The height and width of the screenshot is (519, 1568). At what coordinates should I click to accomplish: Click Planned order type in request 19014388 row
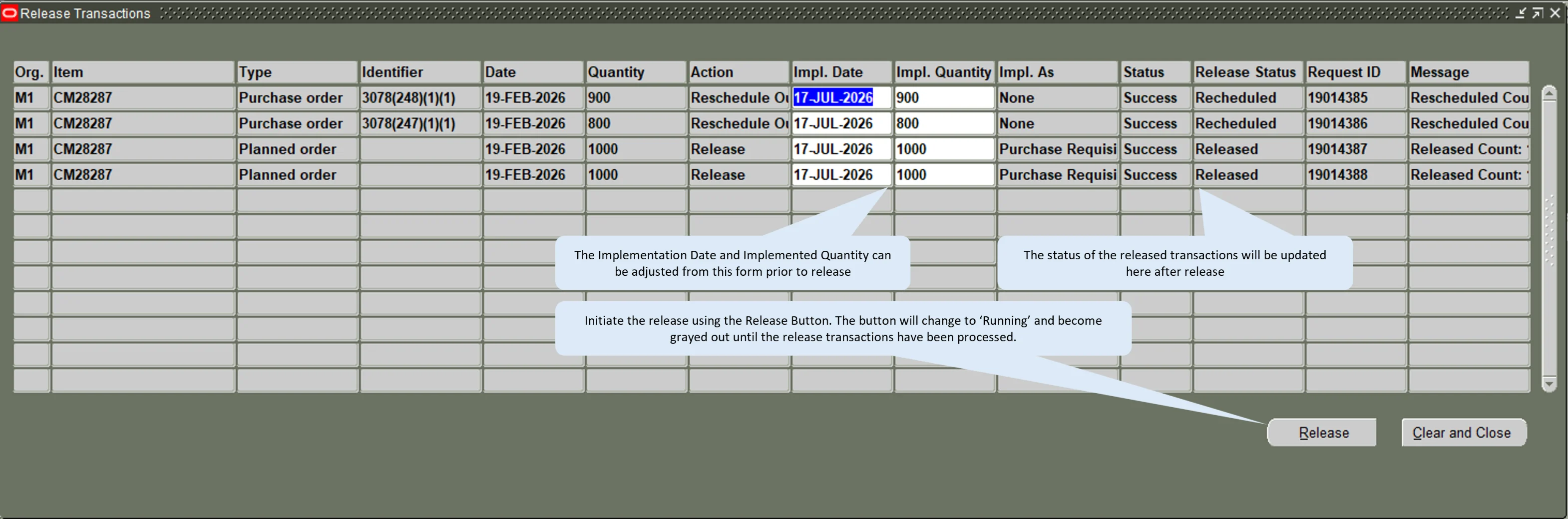point(297,174)
